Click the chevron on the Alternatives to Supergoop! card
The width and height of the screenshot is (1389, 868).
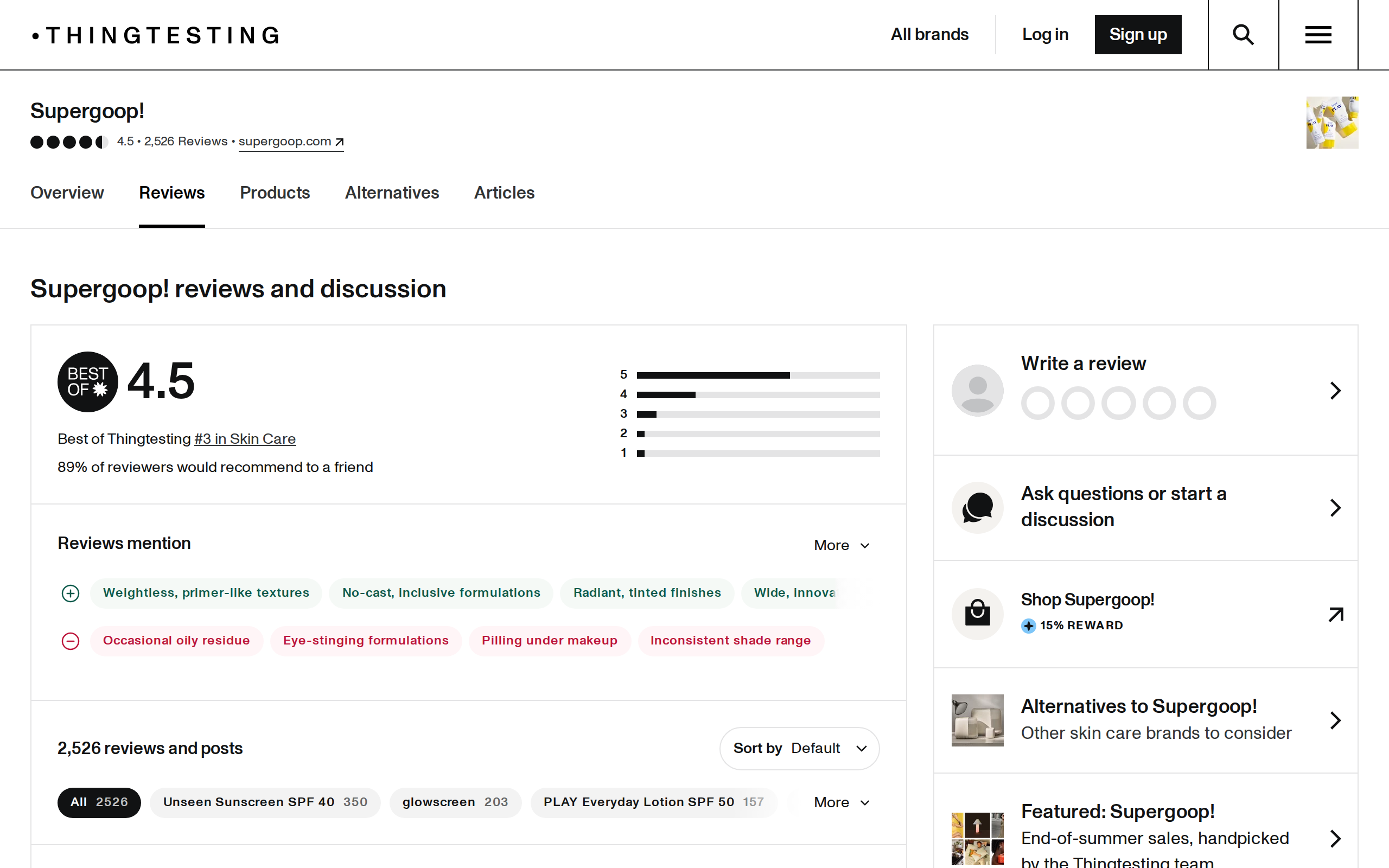(1336, 720)
